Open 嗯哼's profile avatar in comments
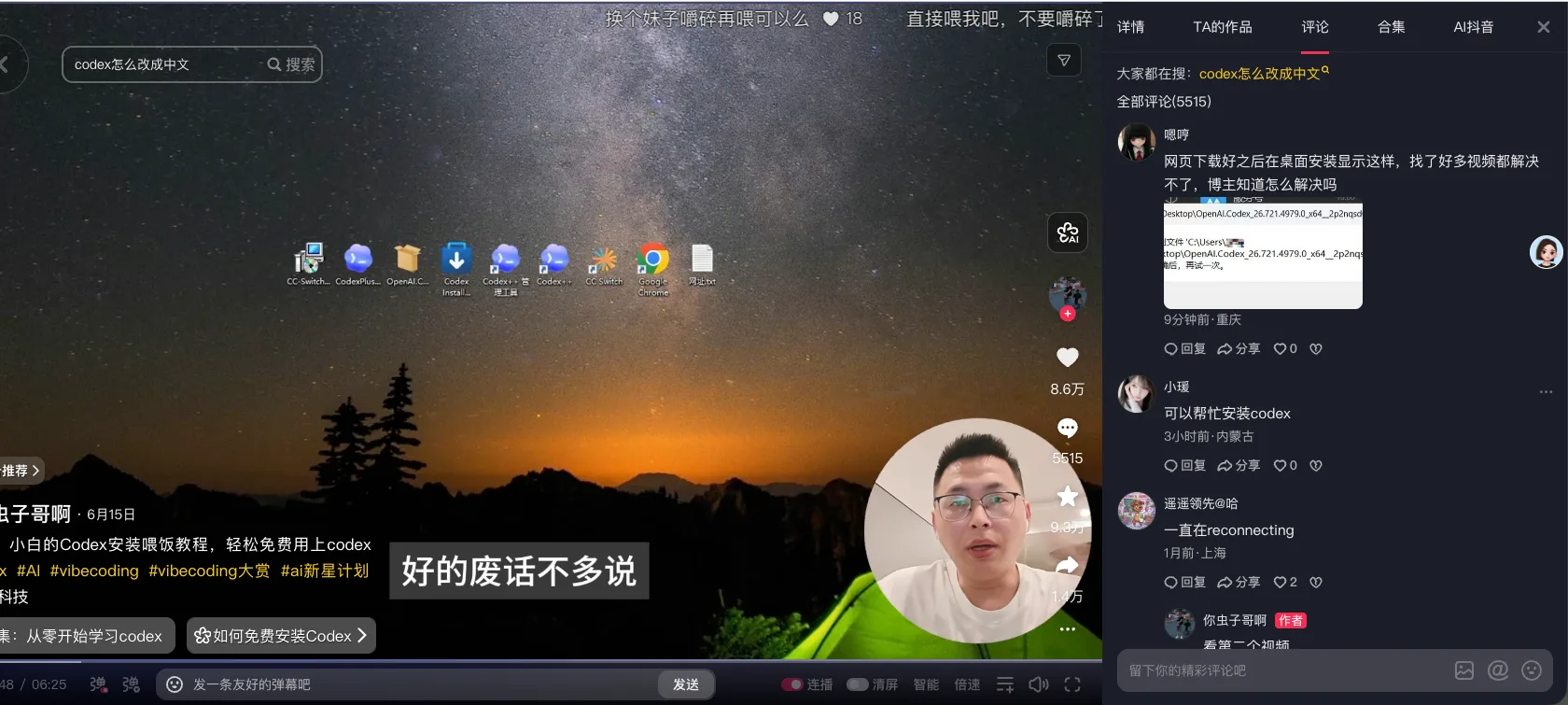The width and height of the screenshot is (1568, 705). (1137, 142)
